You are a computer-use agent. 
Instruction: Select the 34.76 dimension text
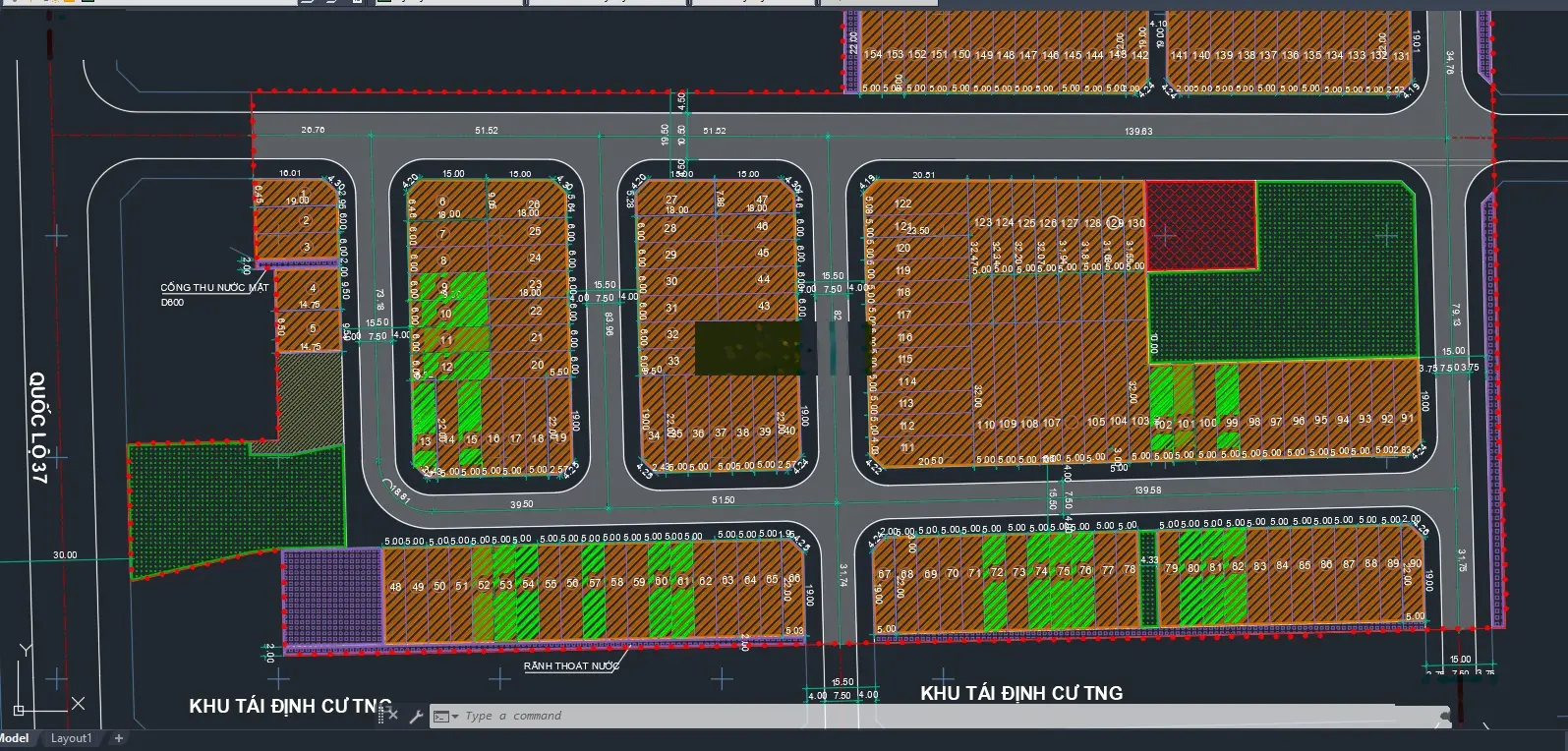click(x=1449, y=63)
